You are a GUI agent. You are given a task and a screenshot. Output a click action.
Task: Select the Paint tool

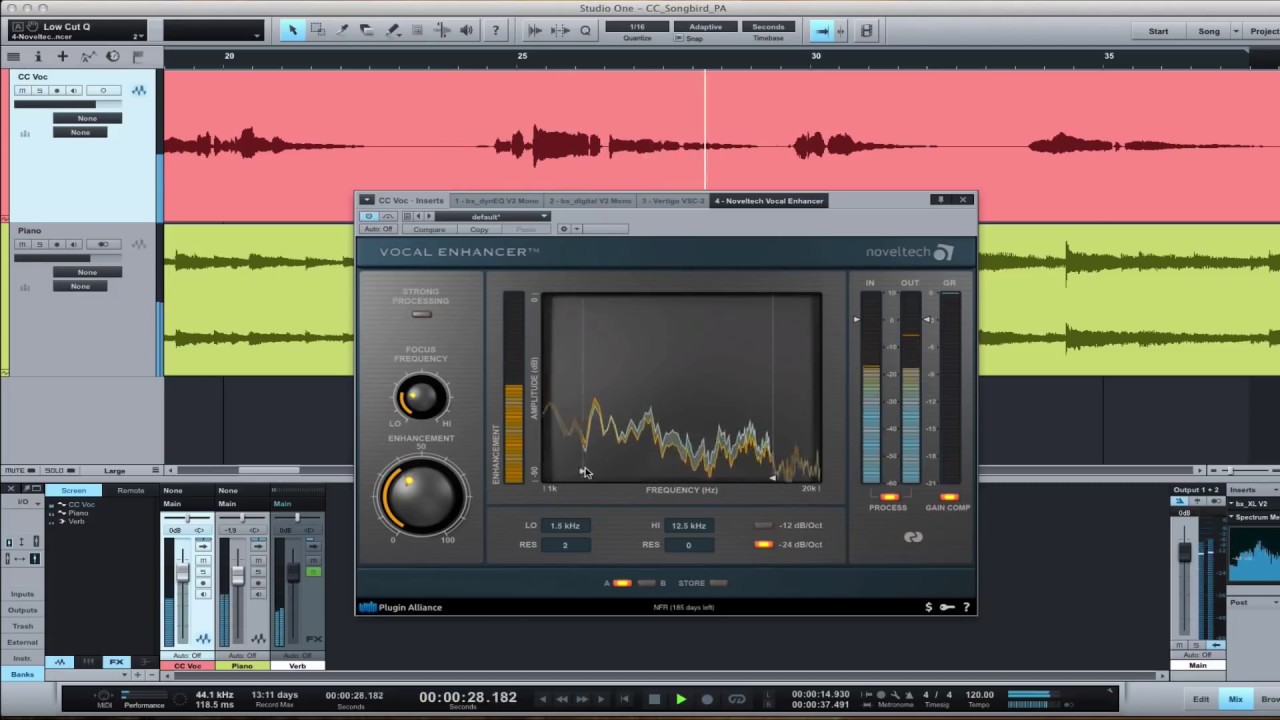(x=393, y=31)
